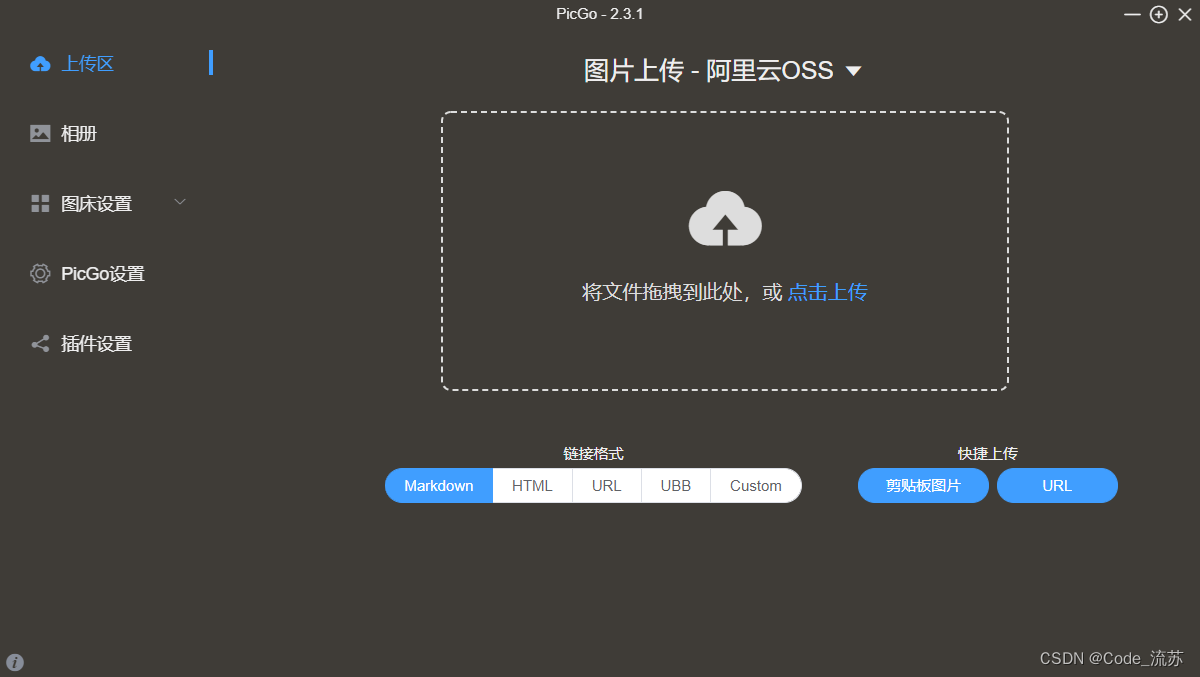
Task: Open the 相册 album page
Action: (79, 134)
